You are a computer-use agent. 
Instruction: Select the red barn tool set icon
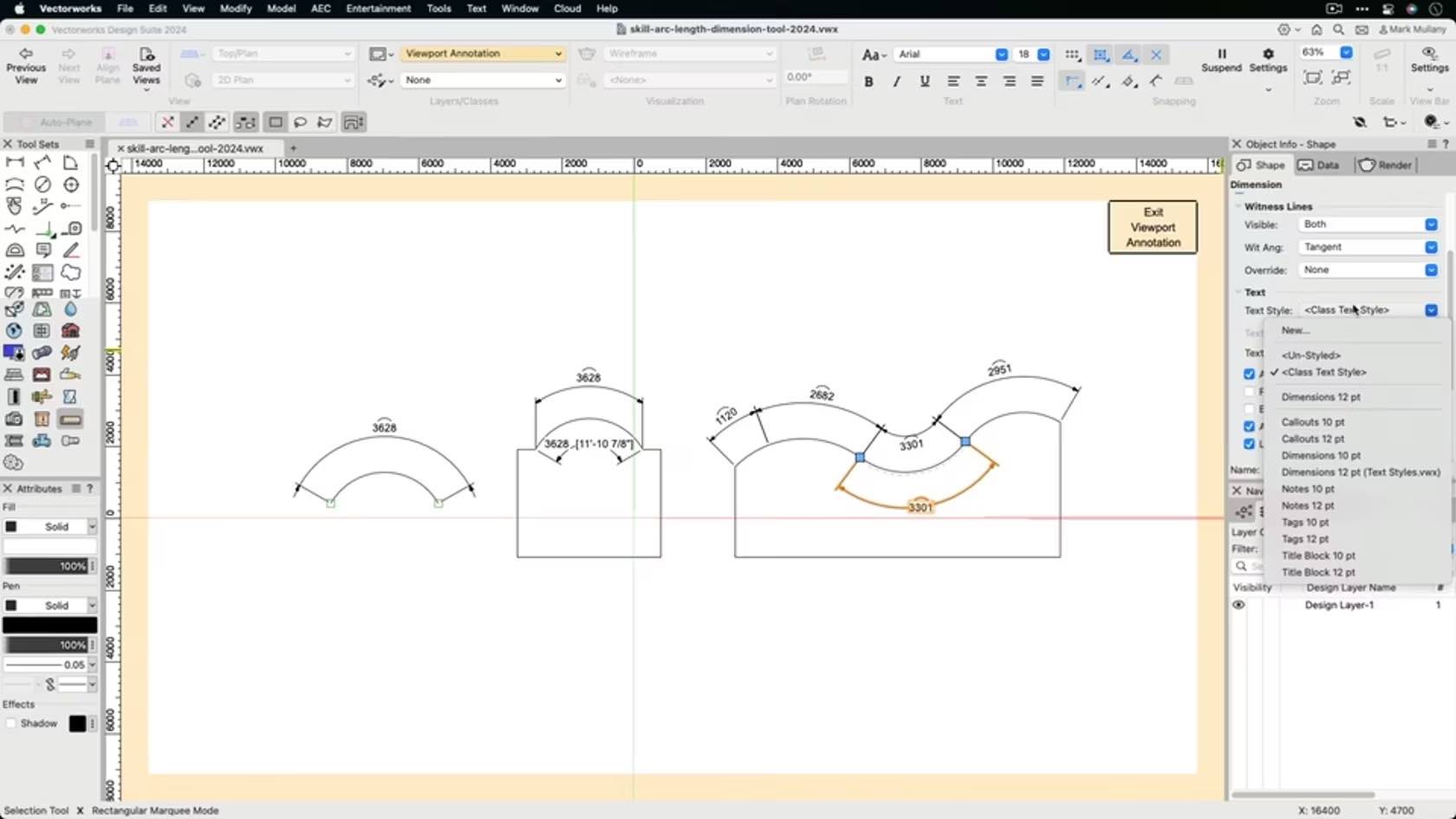click(x=70, y=330)
